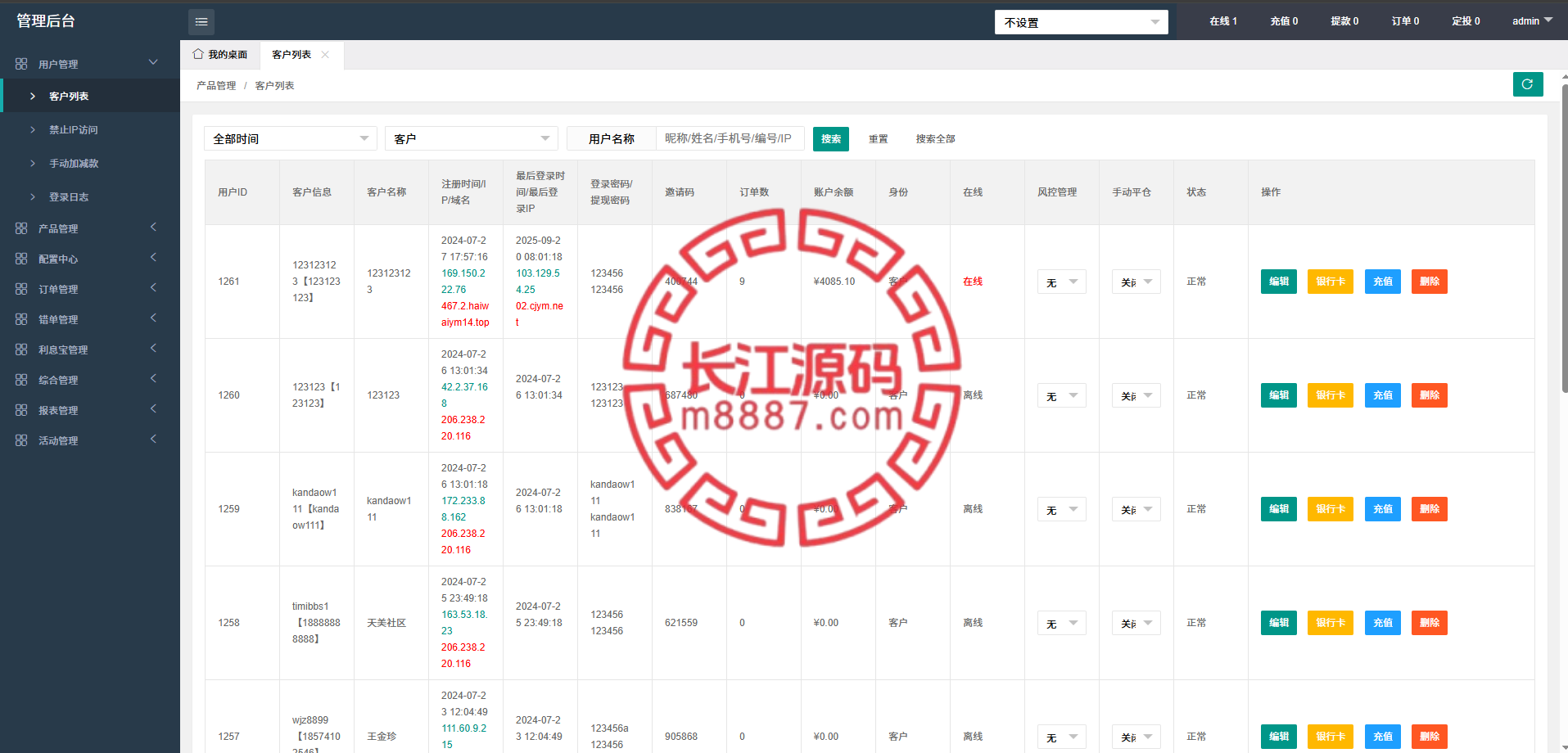Open 手动平仓 dropdown for user 1261
This screenshot has height=753, width=1568.
click(1136, 282)
